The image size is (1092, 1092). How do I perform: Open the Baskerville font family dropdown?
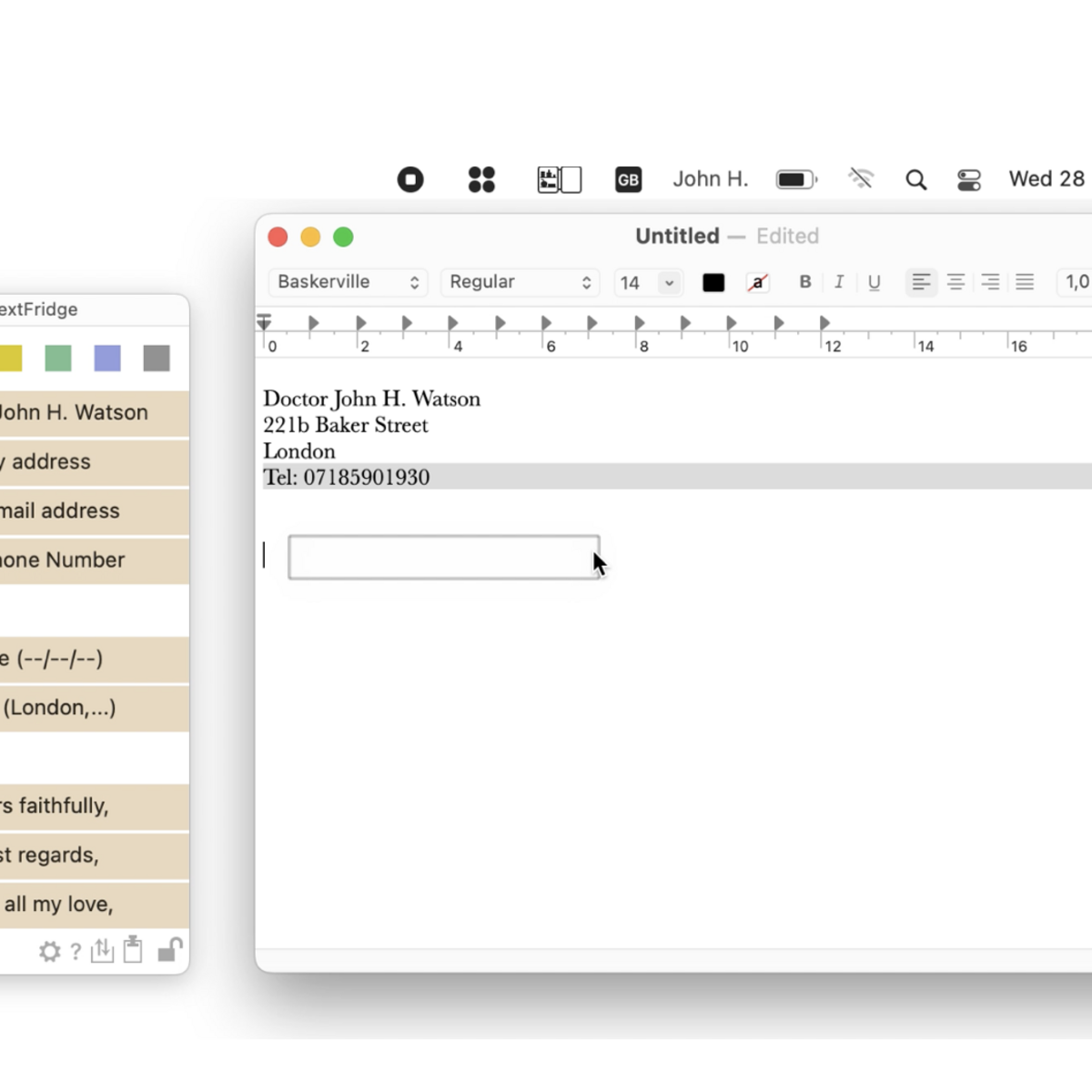(x=348, y=282)
